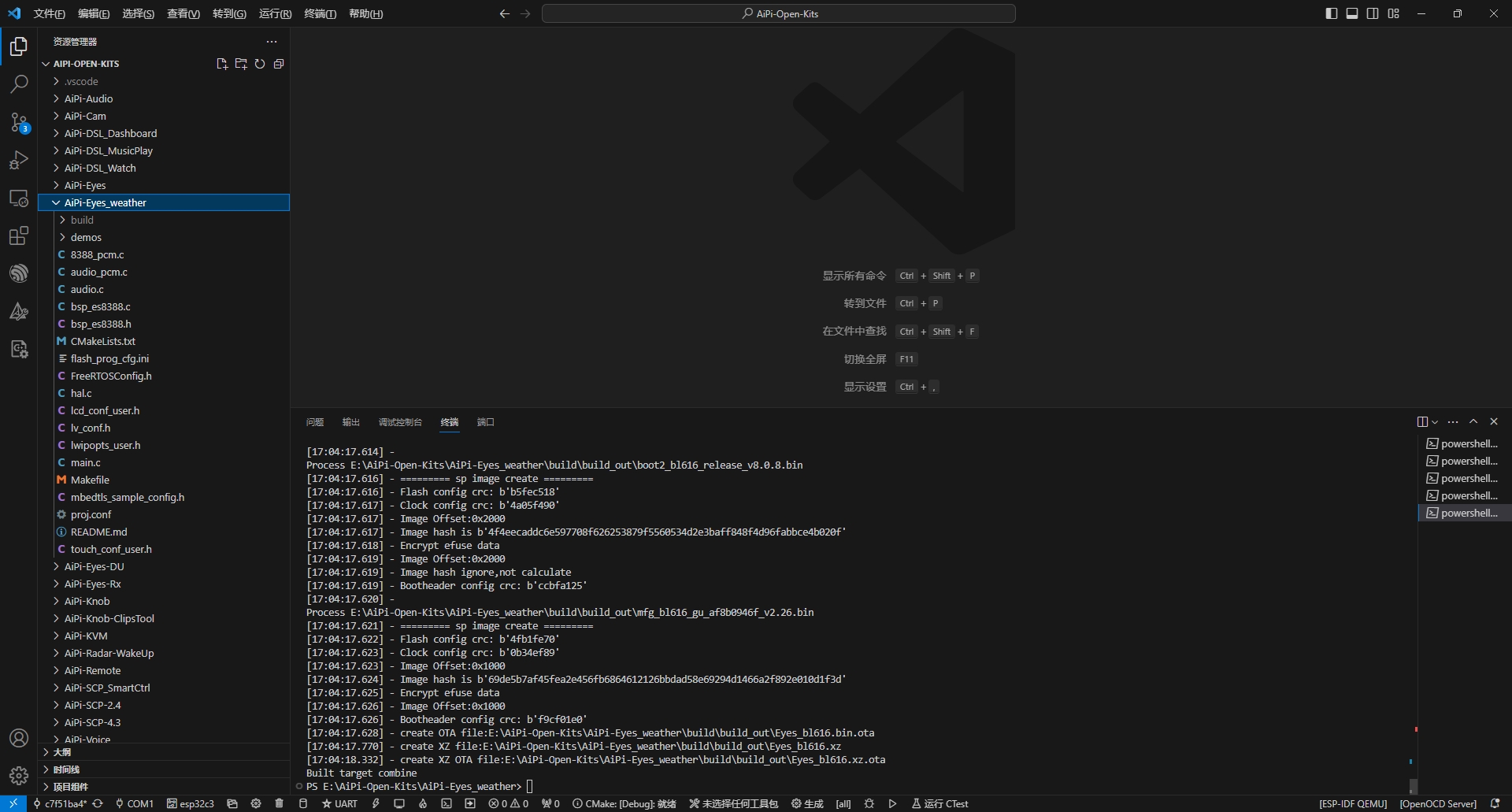This screenshot has height=812, width=1512.
Task: Open the 文件(F) menu
Action: click(x=49, y=13)
